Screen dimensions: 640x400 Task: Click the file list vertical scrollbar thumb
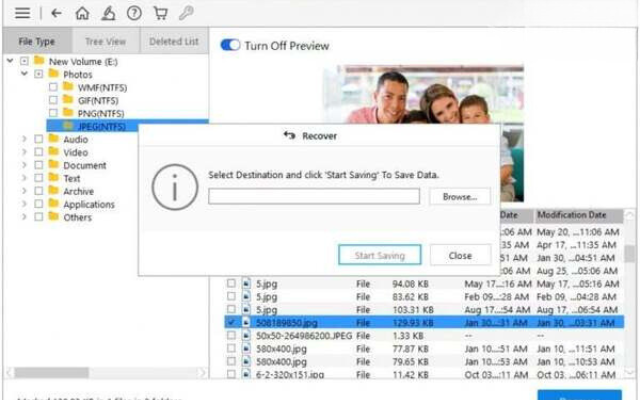pos(630,253)
